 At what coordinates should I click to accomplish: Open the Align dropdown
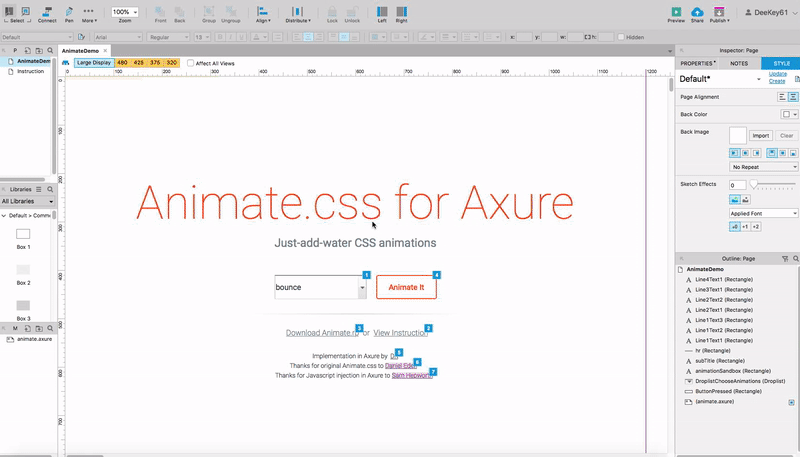point(263,14)
